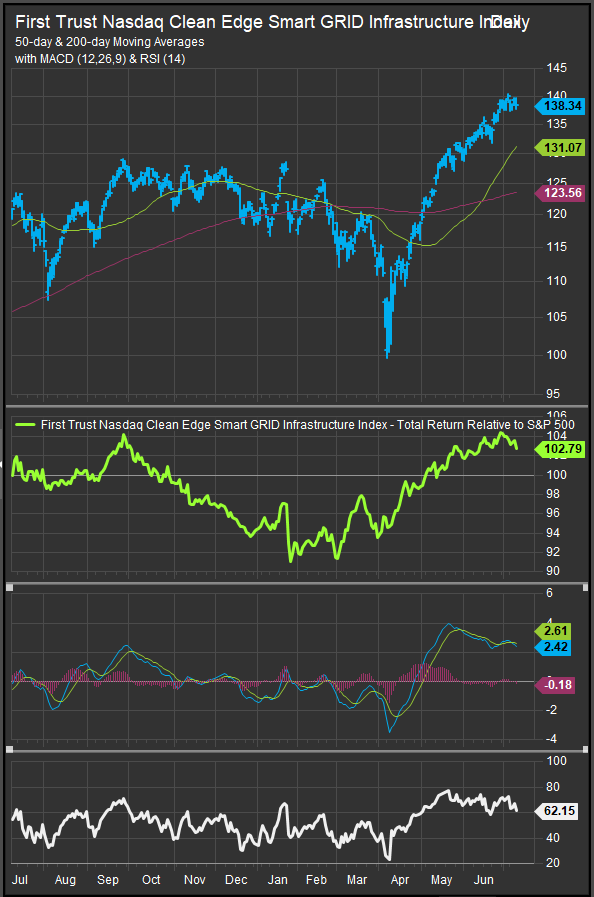
Task: Click the Nov label on the time axis
Action: pos(195,879)
